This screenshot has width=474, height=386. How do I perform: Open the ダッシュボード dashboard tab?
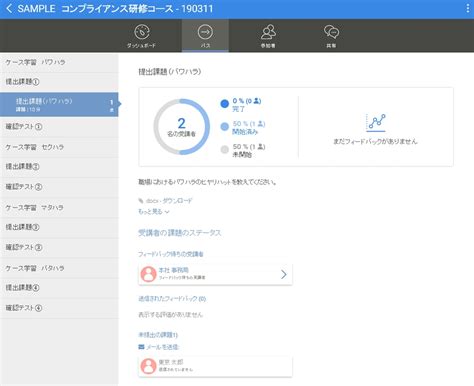point(142,36)
